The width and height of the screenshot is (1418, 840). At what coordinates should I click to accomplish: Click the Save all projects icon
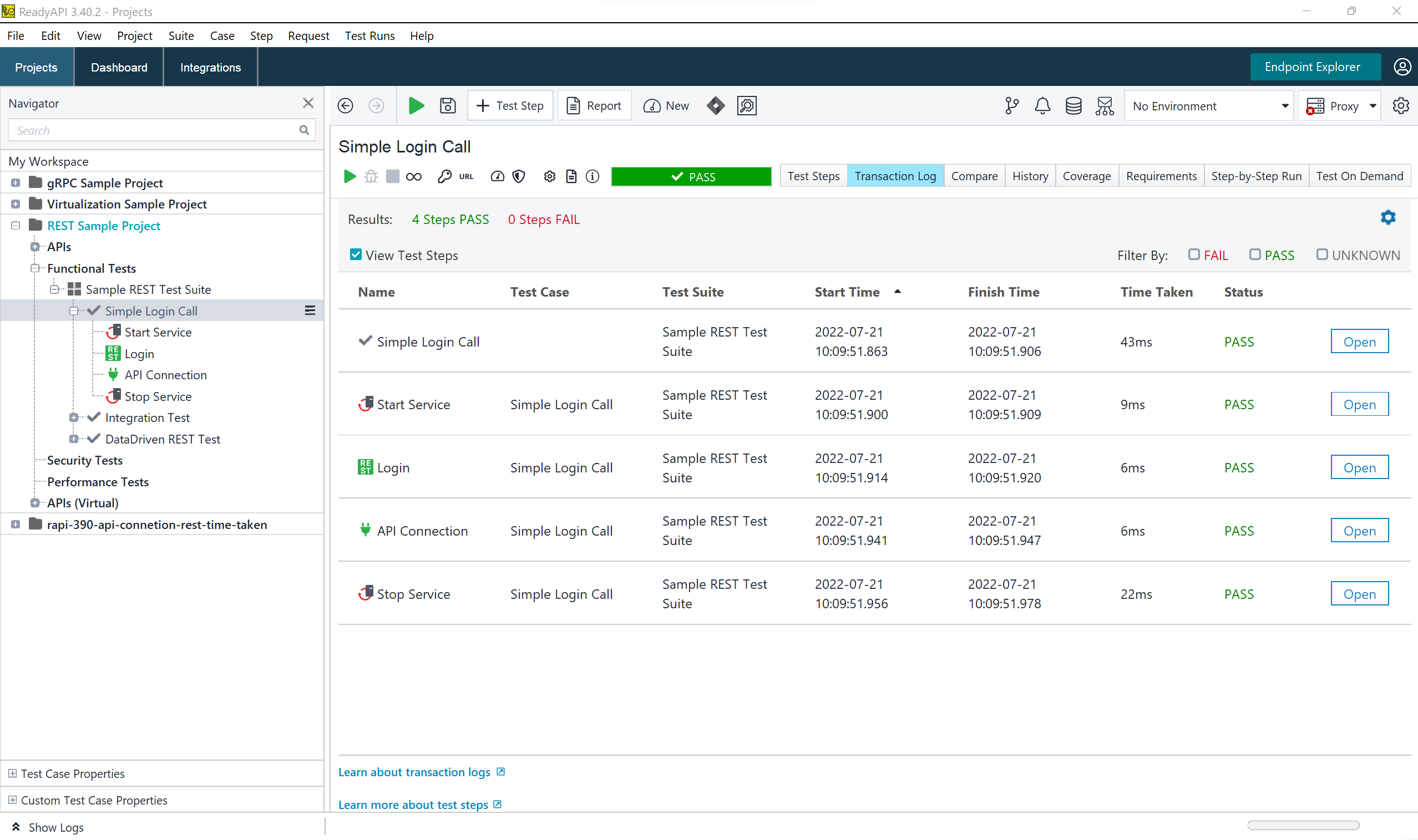pyautogui.click(x=447, y=106)
